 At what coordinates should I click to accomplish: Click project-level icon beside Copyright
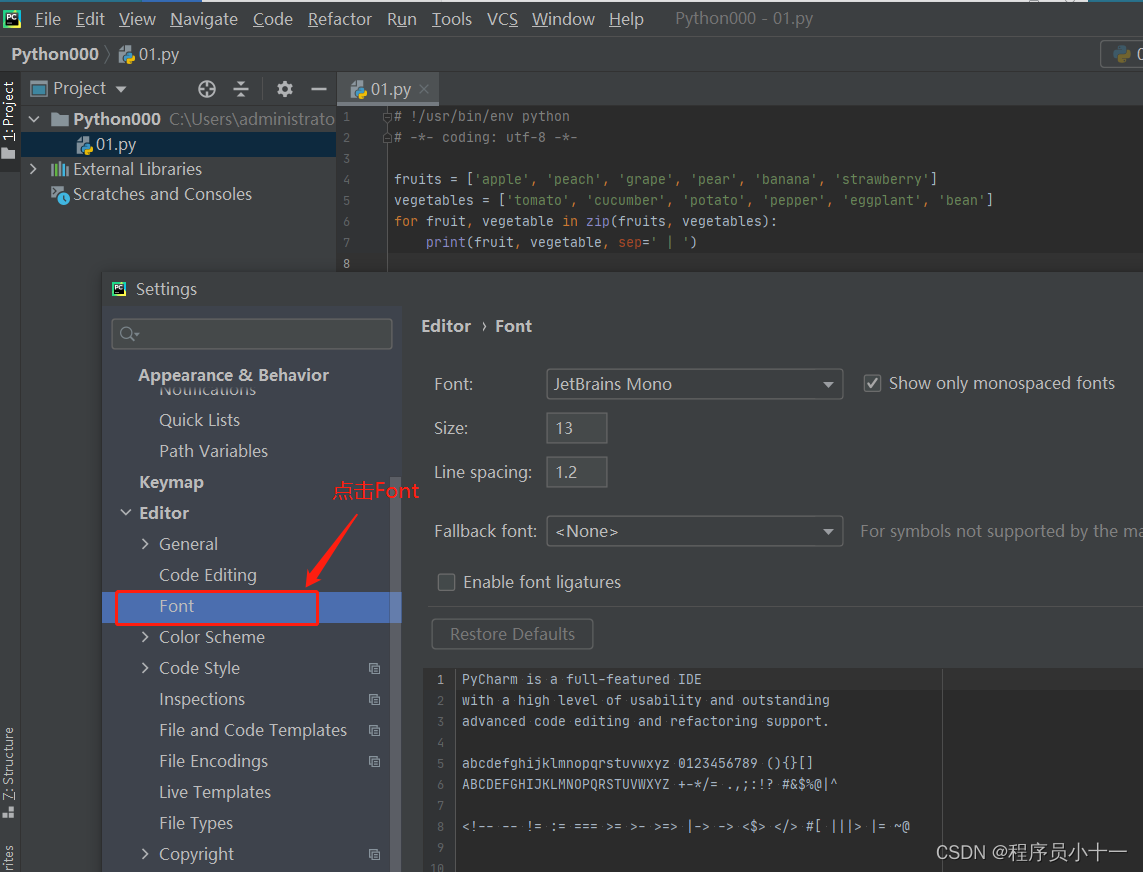(375, 855)
